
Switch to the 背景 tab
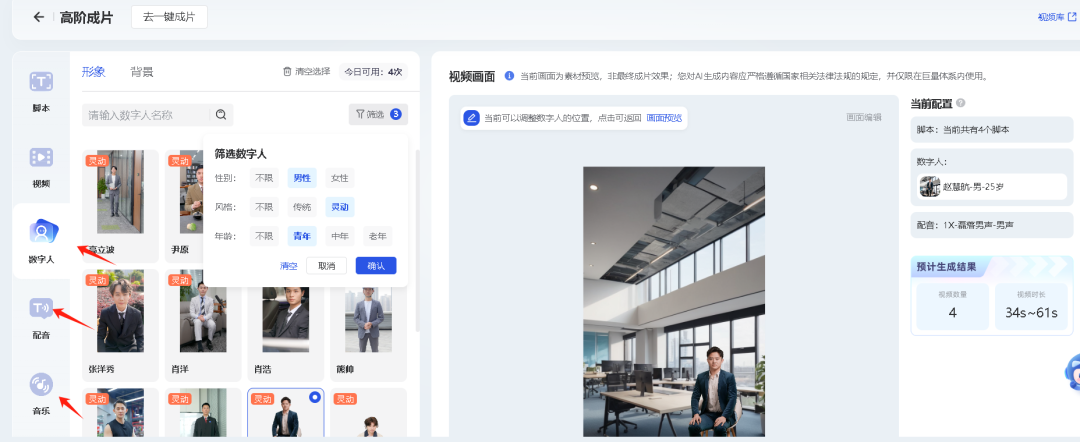(x=142, y=72)
